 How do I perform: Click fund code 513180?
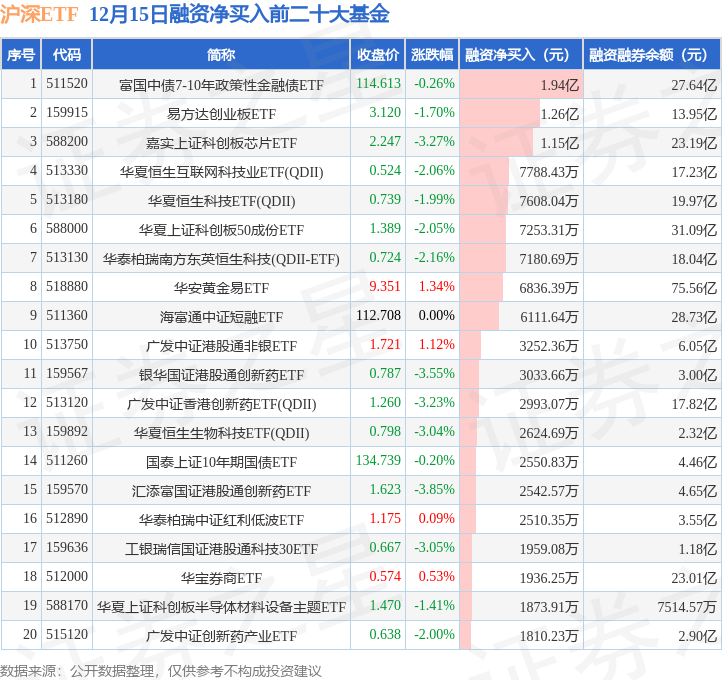(x=67, y=199)
